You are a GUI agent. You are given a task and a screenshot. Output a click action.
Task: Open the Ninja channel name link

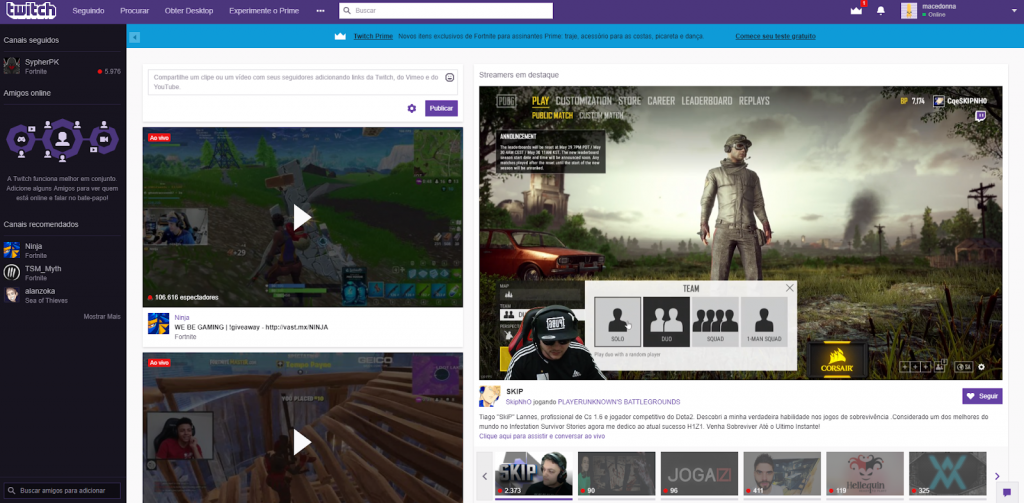pos(181,317)
